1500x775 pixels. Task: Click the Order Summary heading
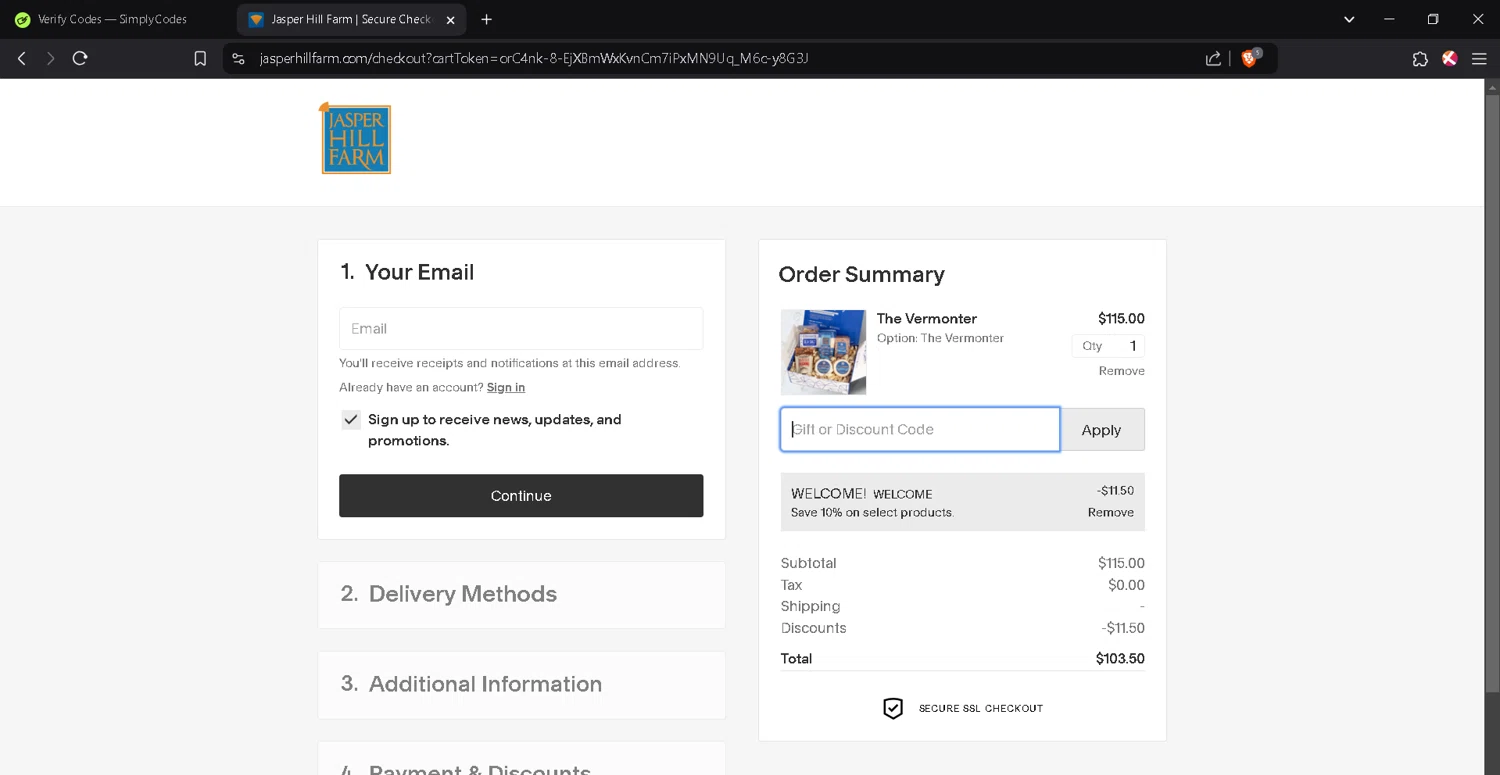tap(861, 274)
